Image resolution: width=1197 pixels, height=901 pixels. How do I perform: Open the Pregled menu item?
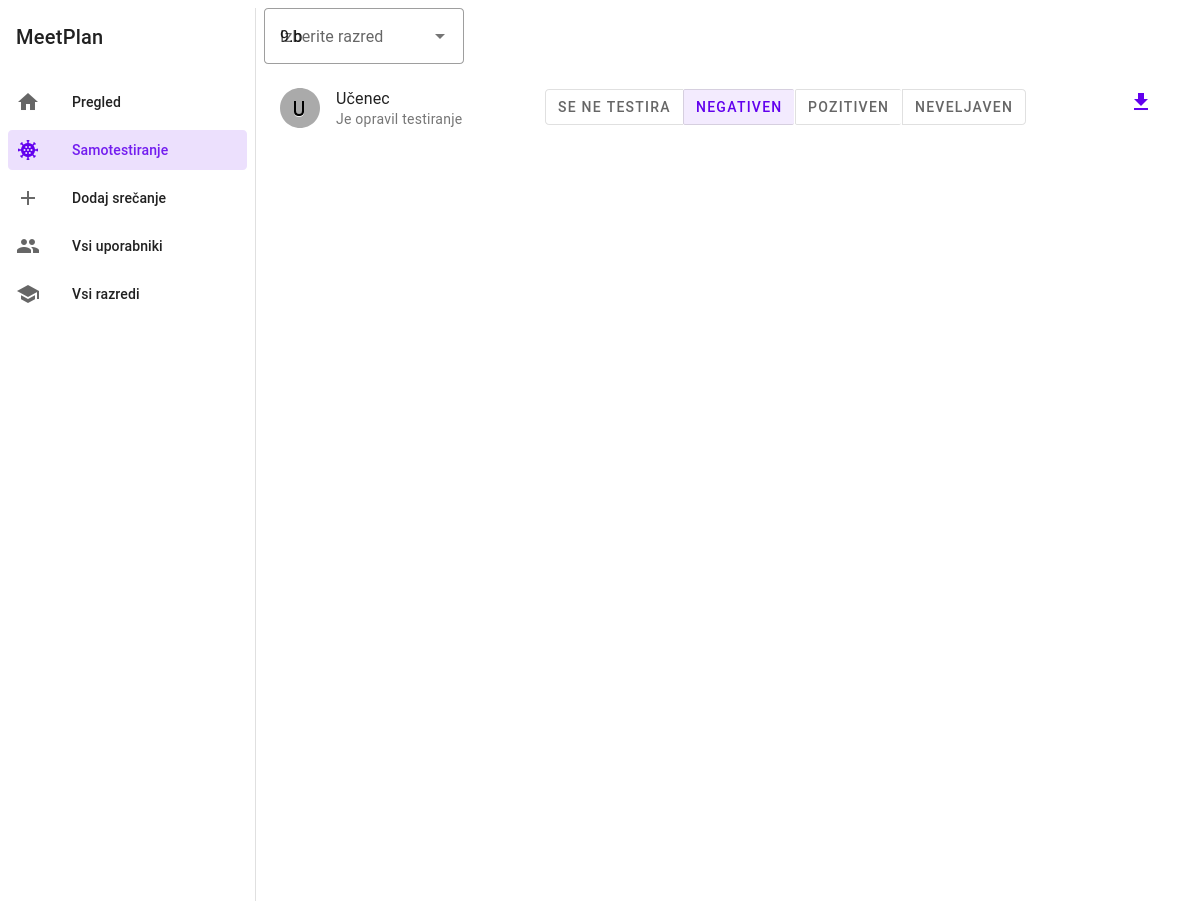pyautogui.click(x=127, y=102)
